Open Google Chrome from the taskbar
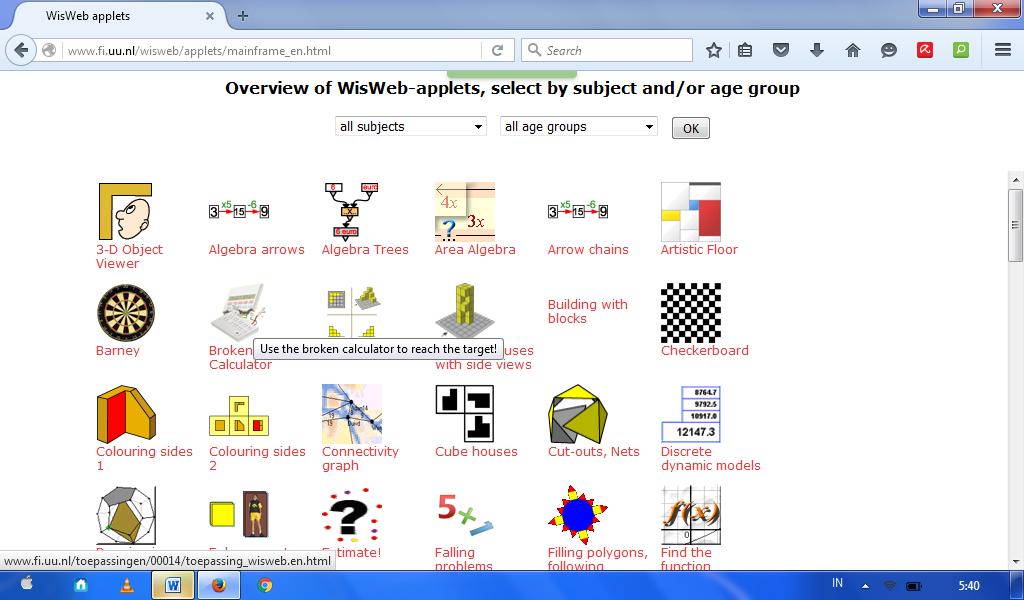The height and width of the screenshot is (600, 1024). click(265, 585)
